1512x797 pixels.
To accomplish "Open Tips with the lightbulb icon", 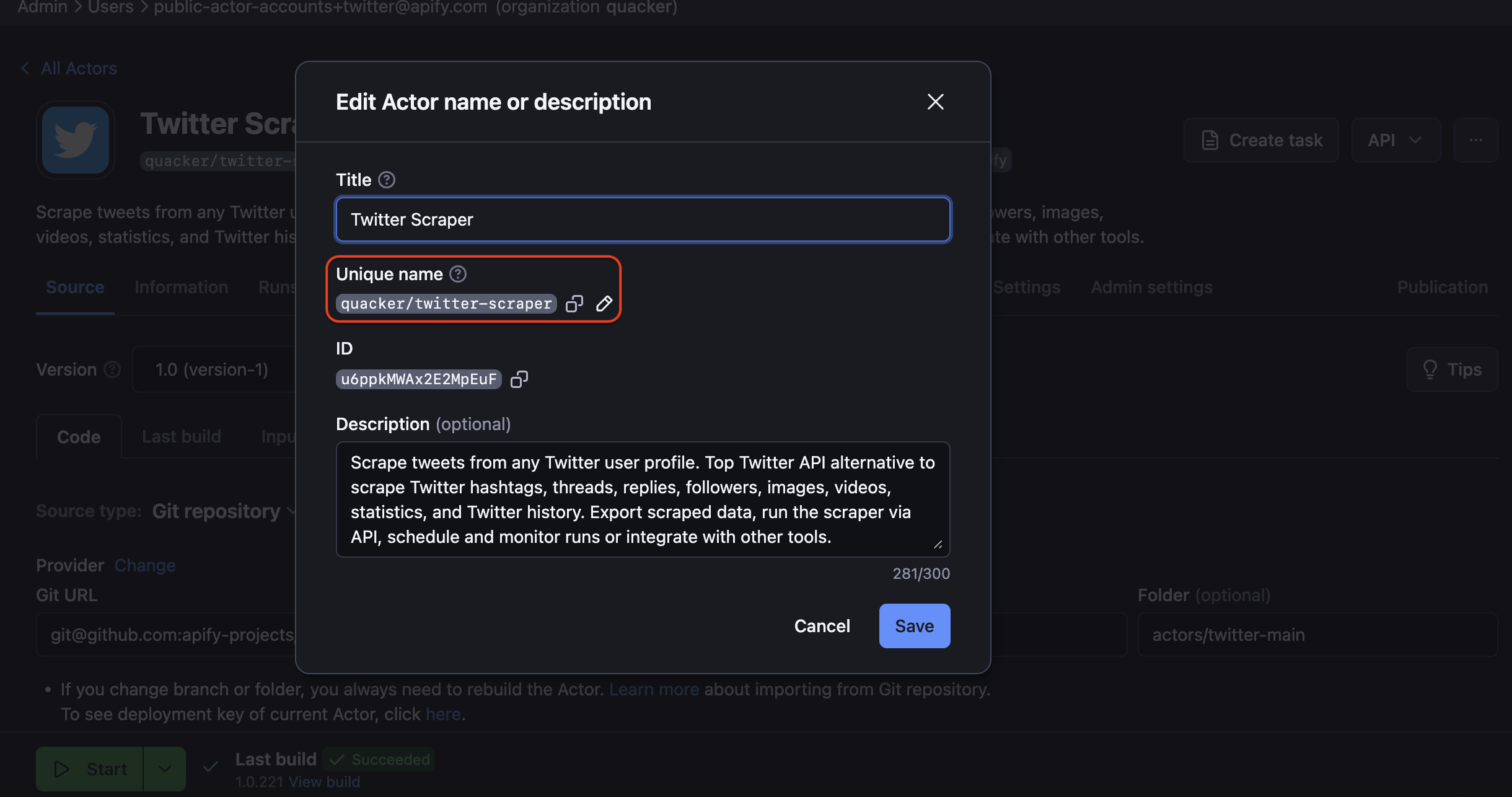I will pyautogui.click(x=1452, y=369).
